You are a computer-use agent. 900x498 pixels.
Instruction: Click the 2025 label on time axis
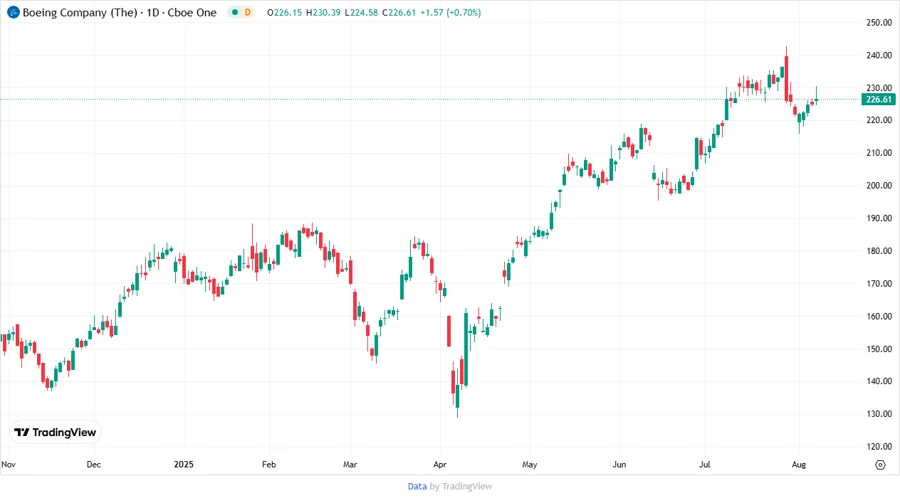184,464
